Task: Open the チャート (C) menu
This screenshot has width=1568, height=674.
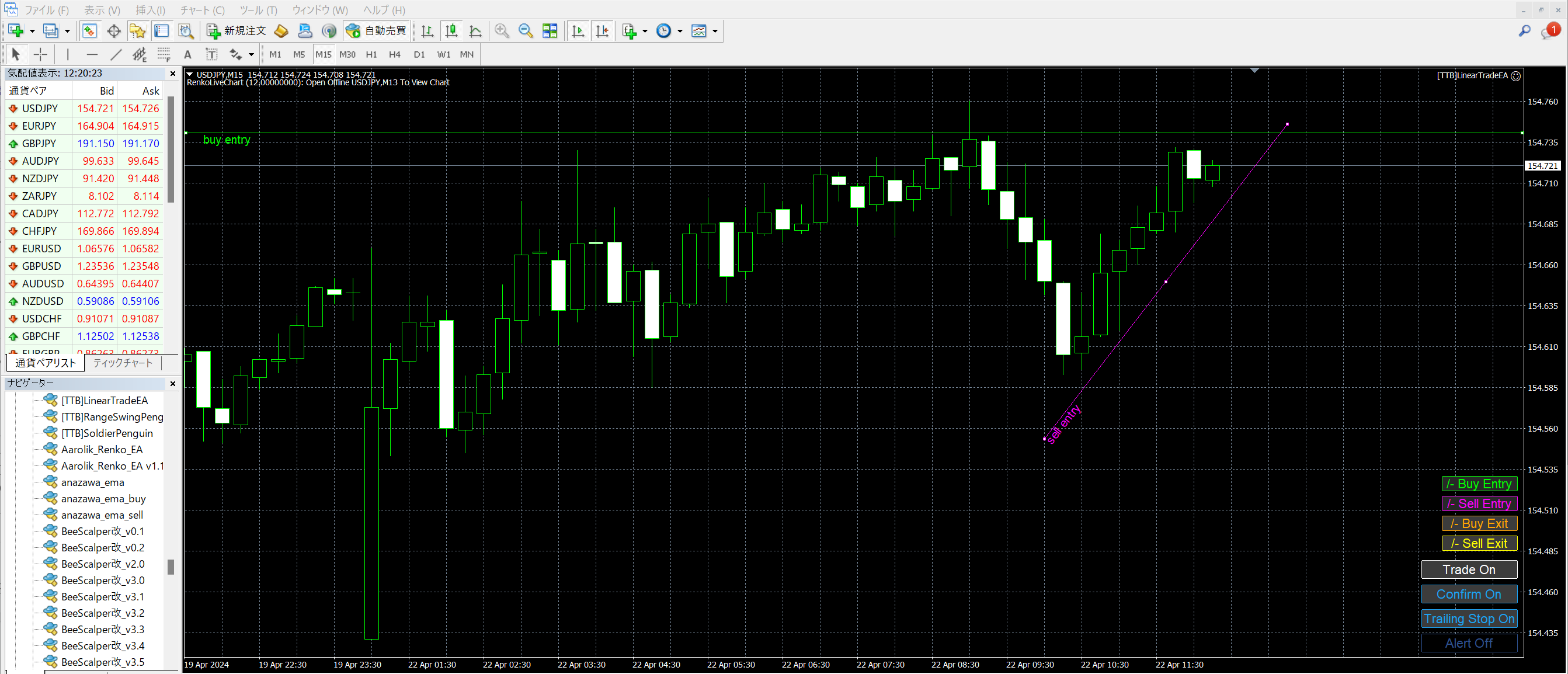Action: point(202,10)
